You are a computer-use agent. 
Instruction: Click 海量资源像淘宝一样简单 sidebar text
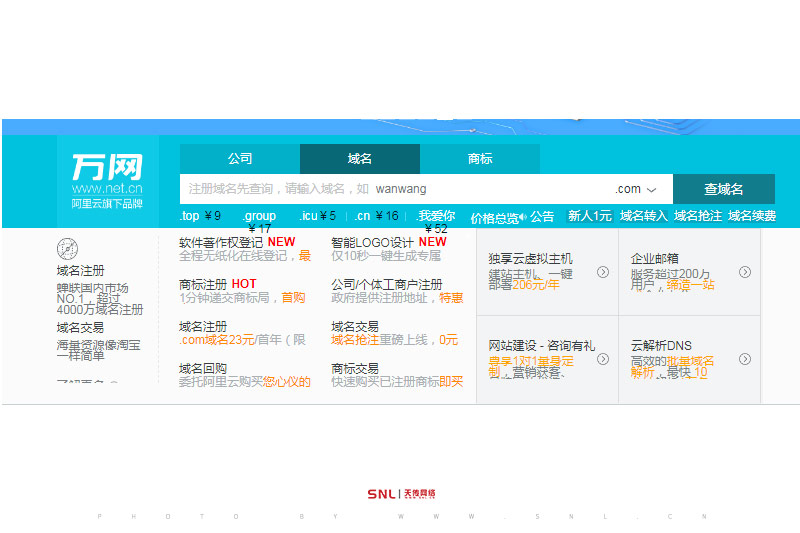[98, 350]
